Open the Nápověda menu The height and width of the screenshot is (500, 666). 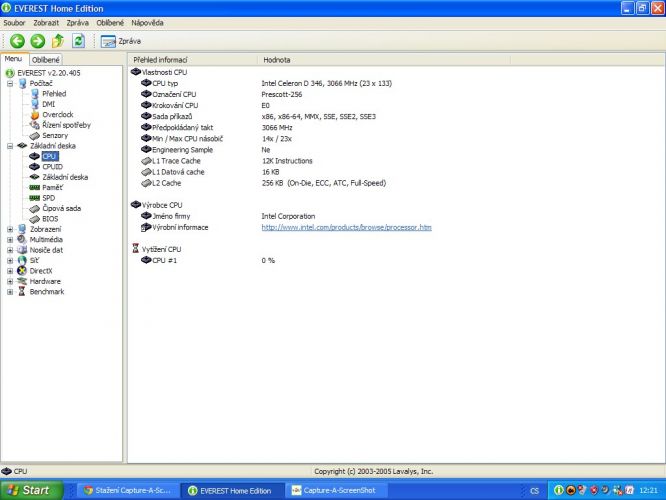point(147,23)
